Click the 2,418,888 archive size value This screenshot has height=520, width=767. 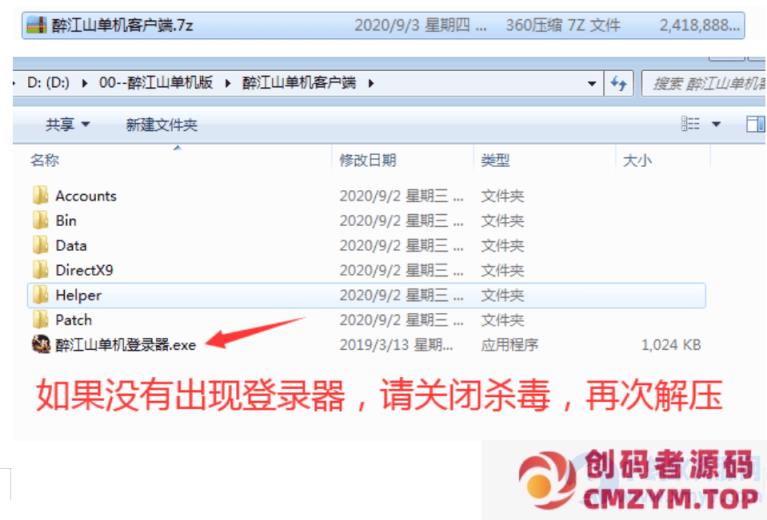point(699,25)
